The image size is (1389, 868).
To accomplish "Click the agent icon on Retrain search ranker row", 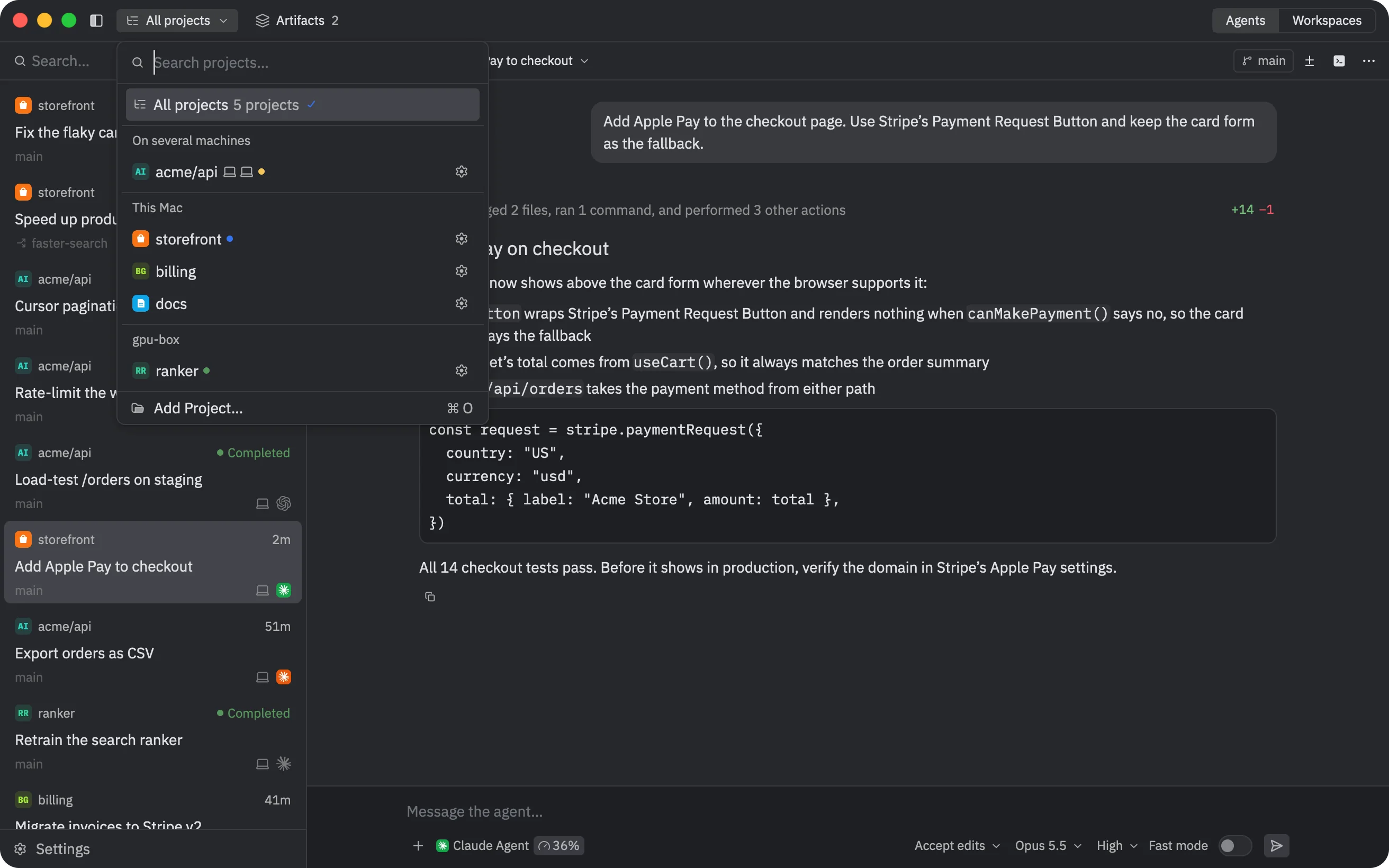I will coord(284,764).
